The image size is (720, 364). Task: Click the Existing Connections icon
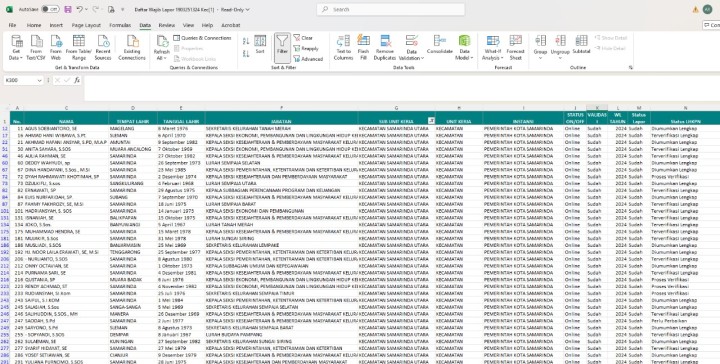[132, 48]
